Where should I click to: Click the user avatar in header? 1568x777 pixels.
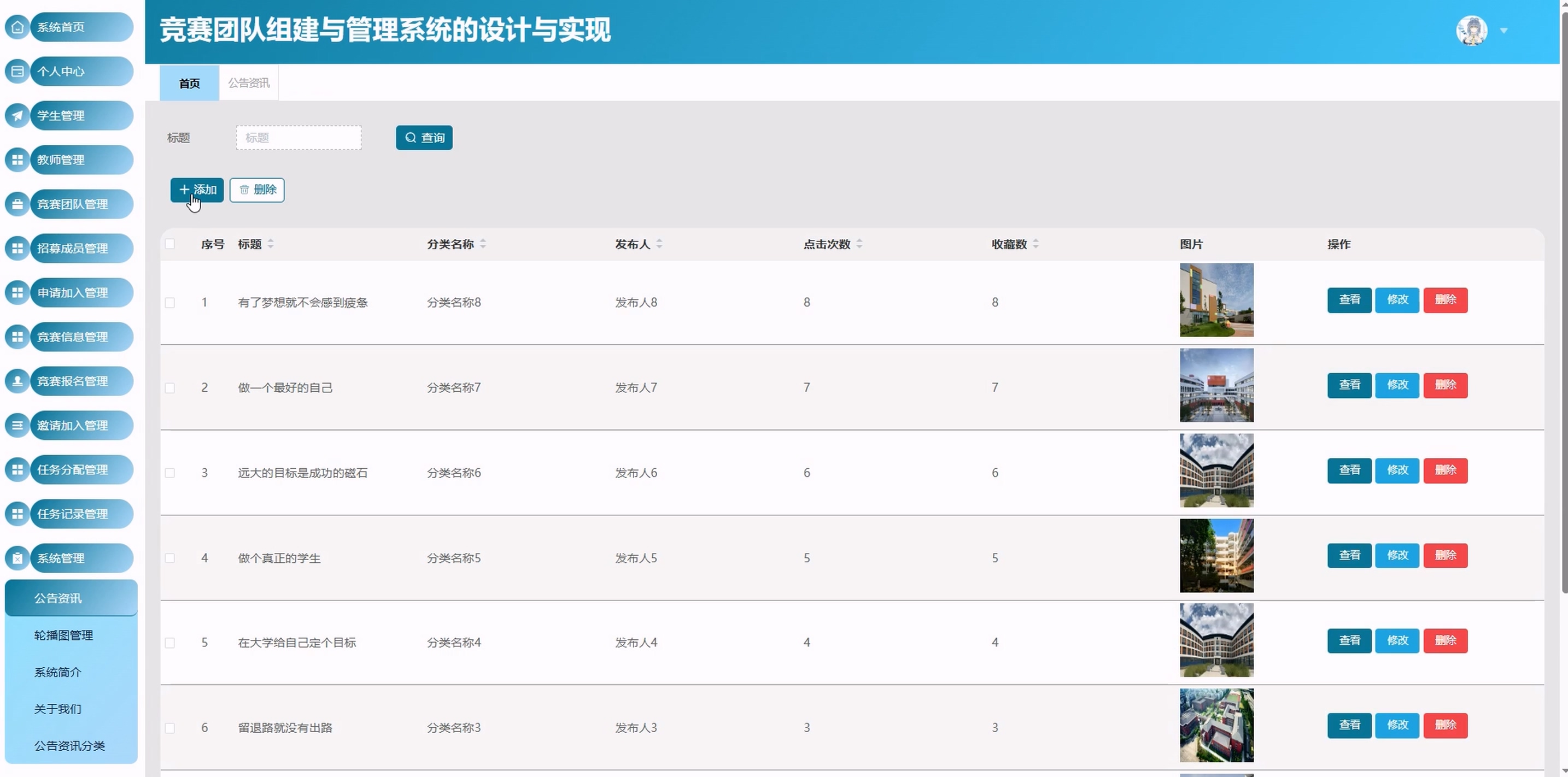point(1471,31)
